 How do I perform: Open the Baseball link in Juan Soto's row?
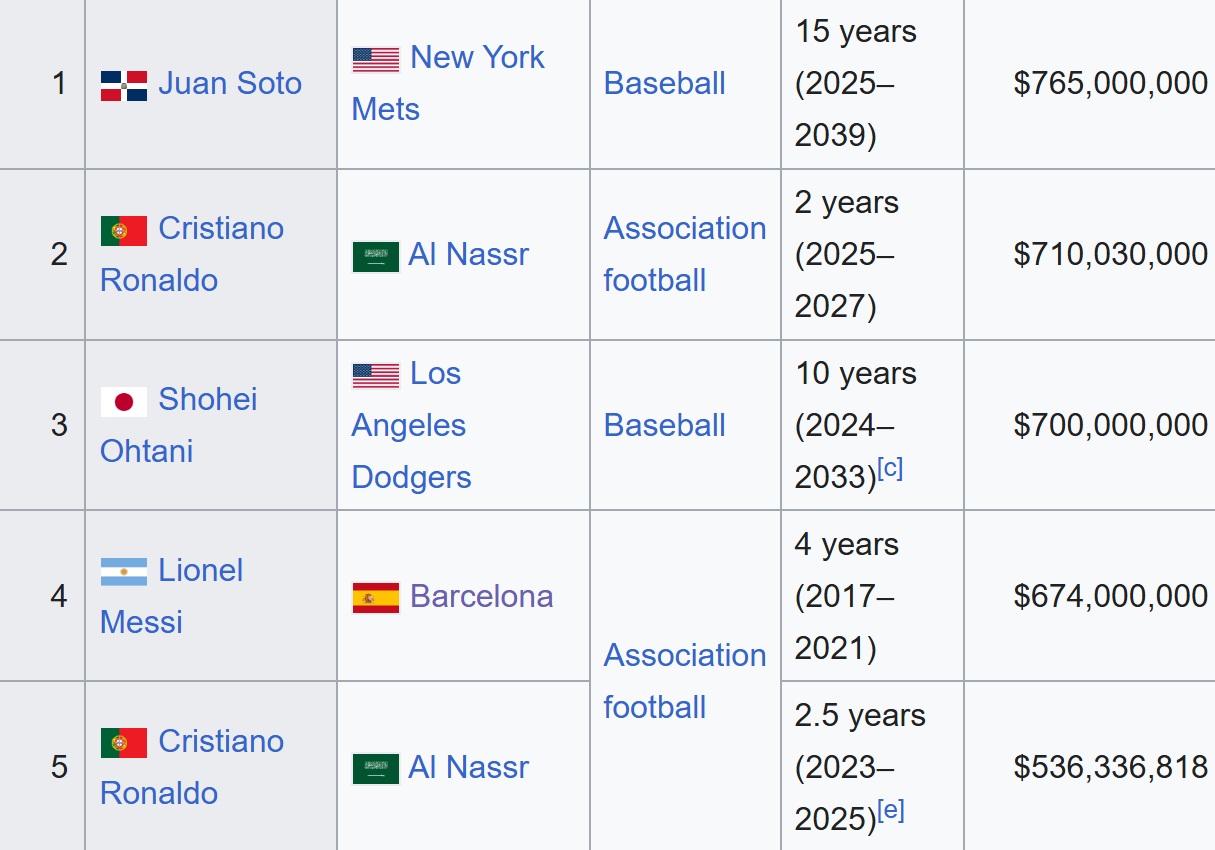point(665,83)
